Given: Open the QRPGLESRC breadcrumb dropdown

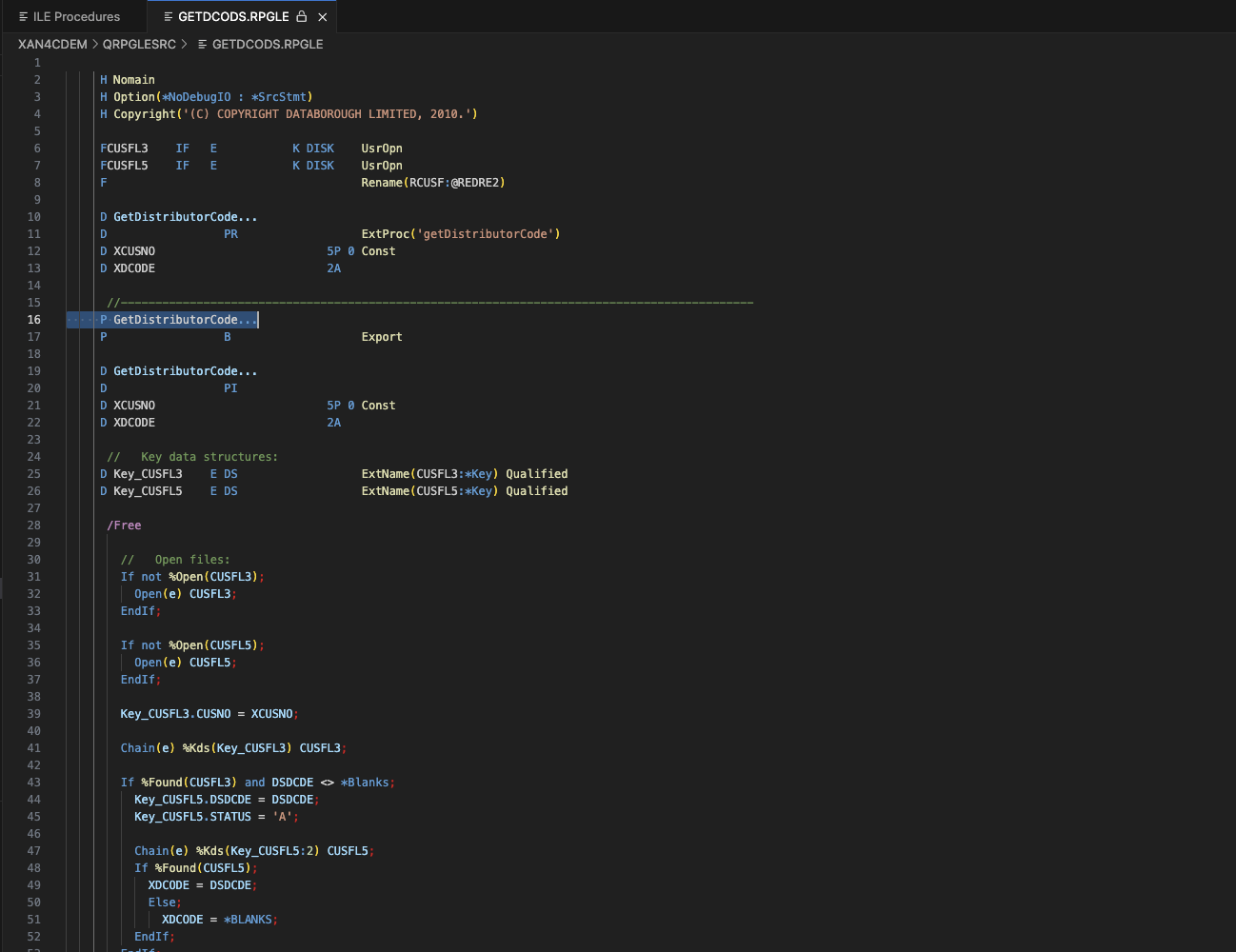Looking at the screenshot, I should coord(139,45).
